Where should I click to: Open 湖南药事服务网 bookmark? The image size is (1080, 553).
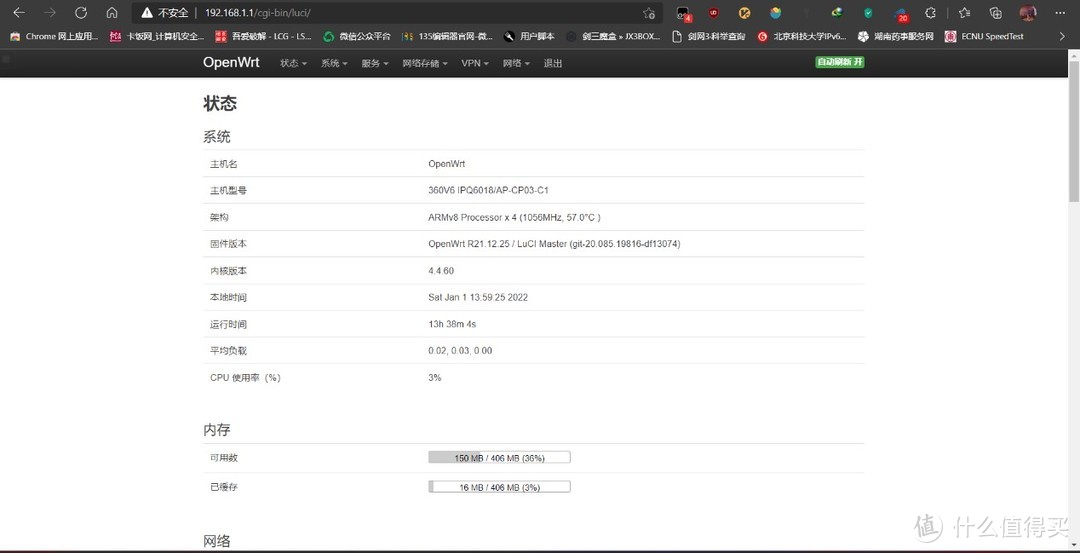pos(895,36)
